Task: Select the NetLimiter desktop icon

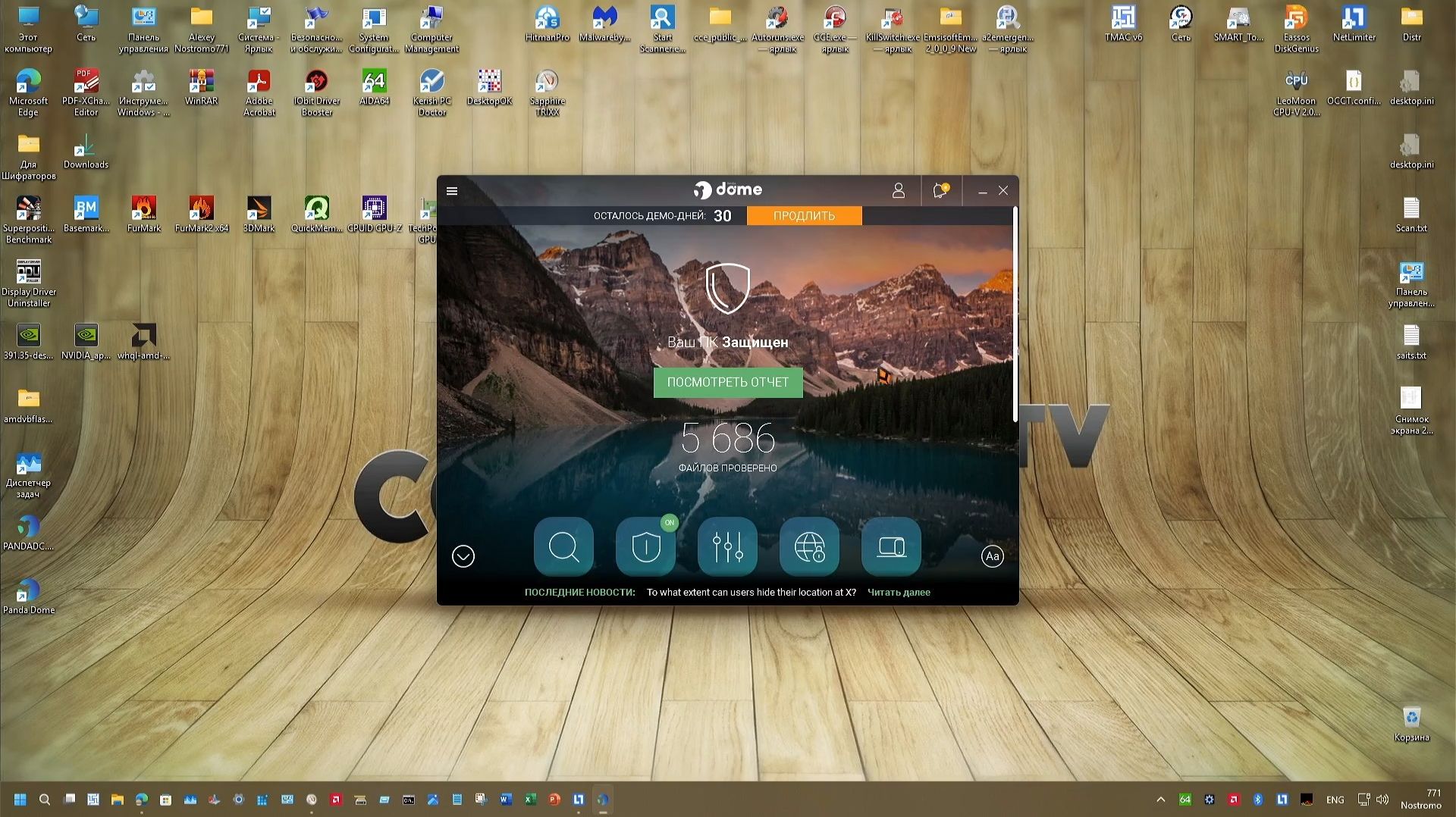Action: [1354, 23]
